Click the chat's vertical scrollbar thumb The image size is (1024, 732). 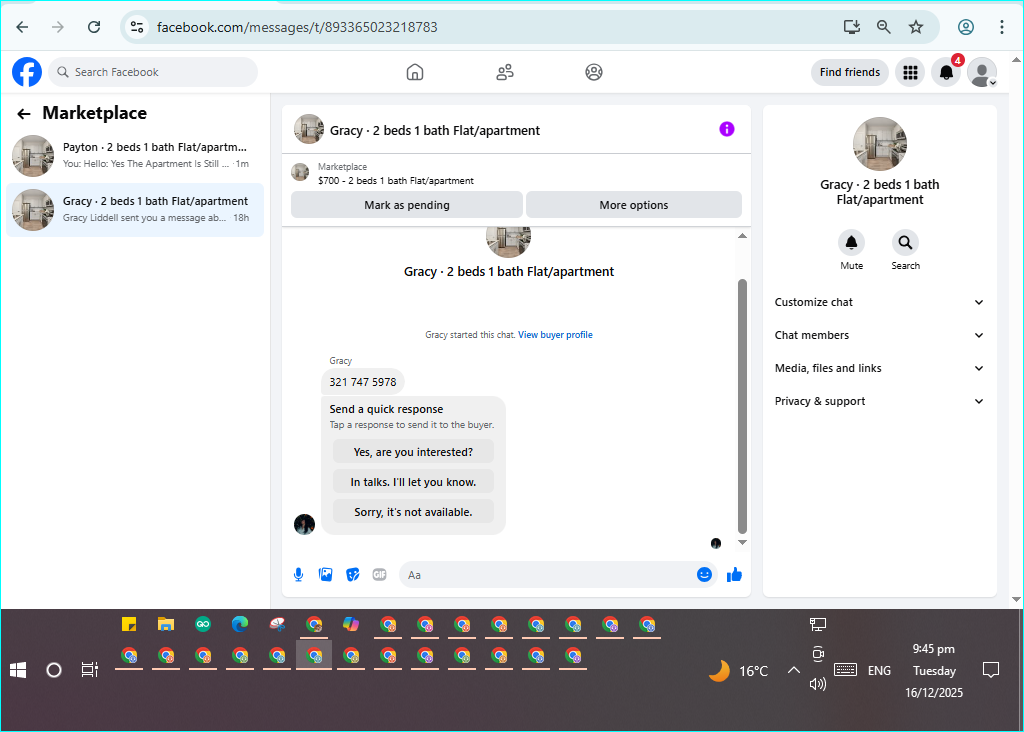pos(743,406)
